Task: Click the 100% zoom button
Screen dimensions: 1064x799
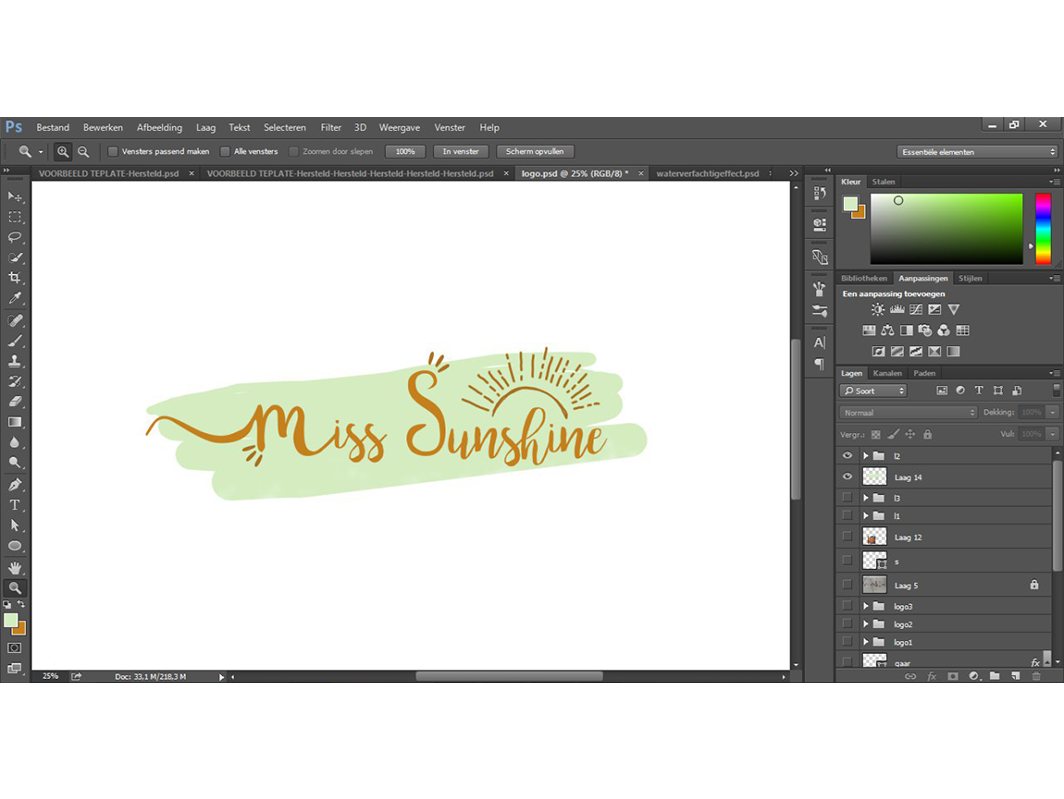Action: coord(405,151)
